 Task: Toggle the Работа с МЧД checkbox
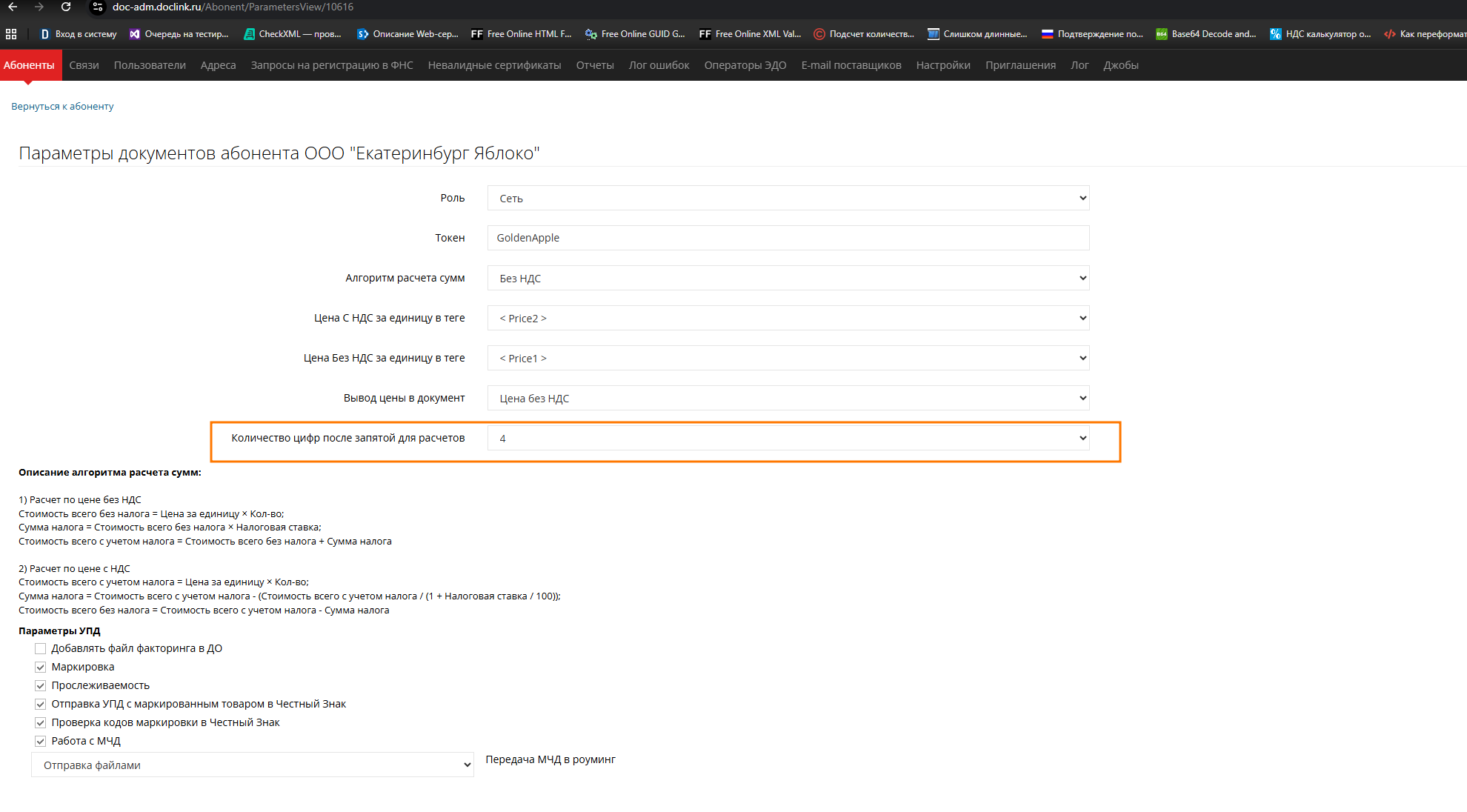click(41, 741)
